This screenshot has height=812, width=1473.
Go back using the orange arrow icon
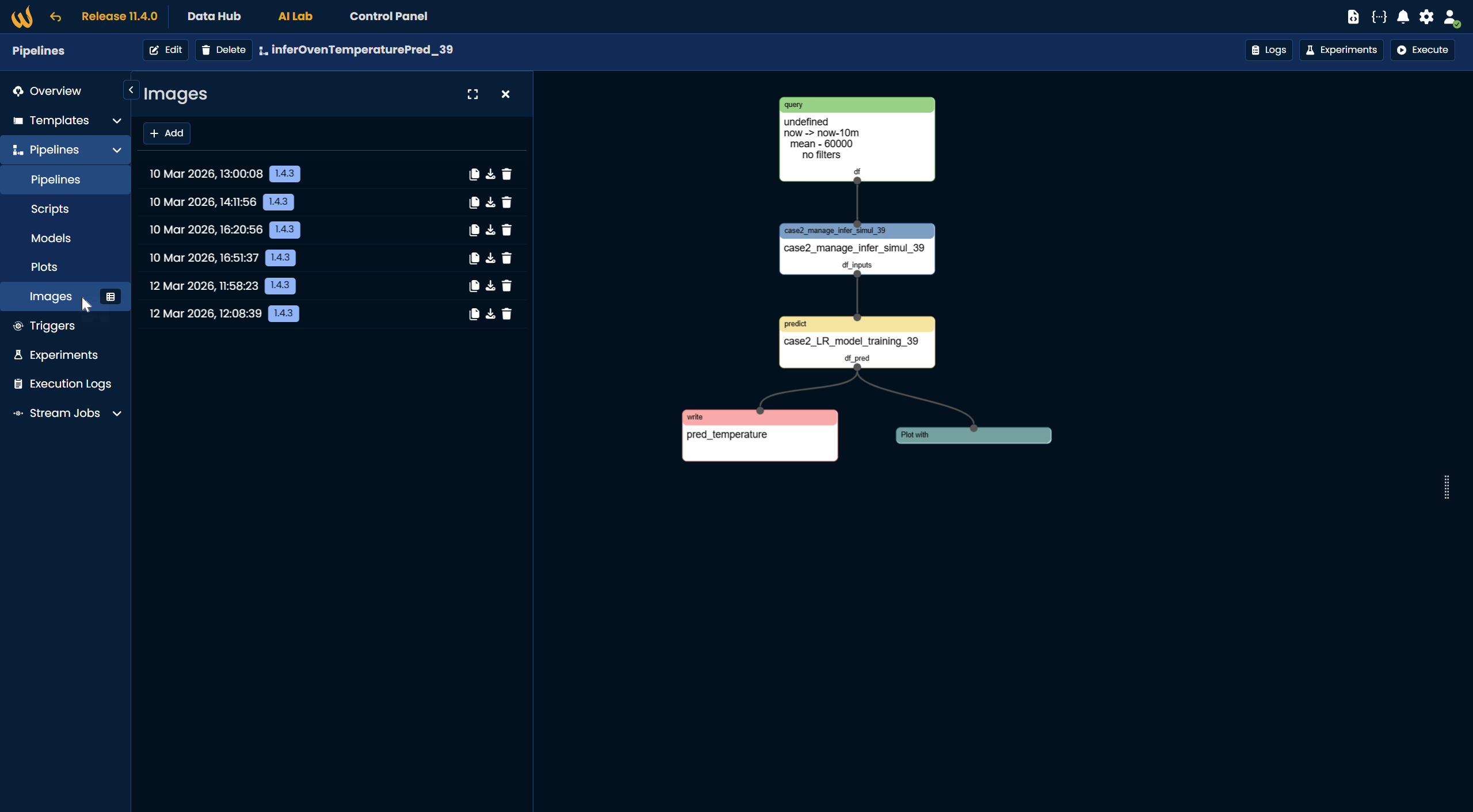click(55, 17)
